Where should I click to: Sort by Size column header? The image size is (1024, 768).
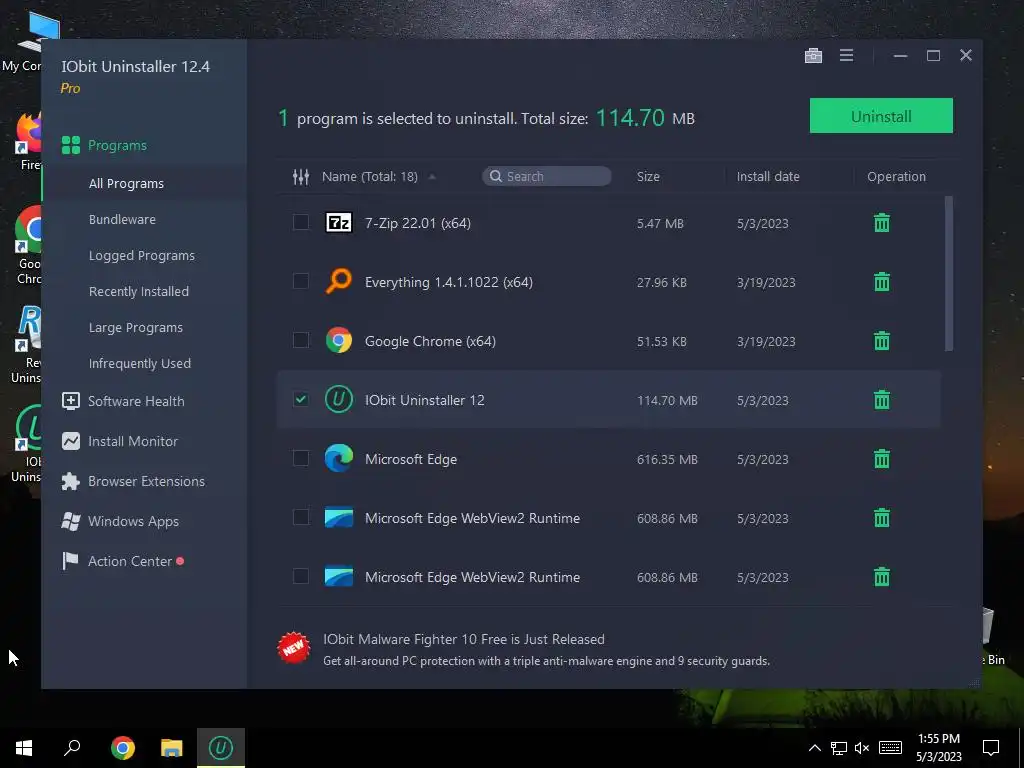[648, 176]
